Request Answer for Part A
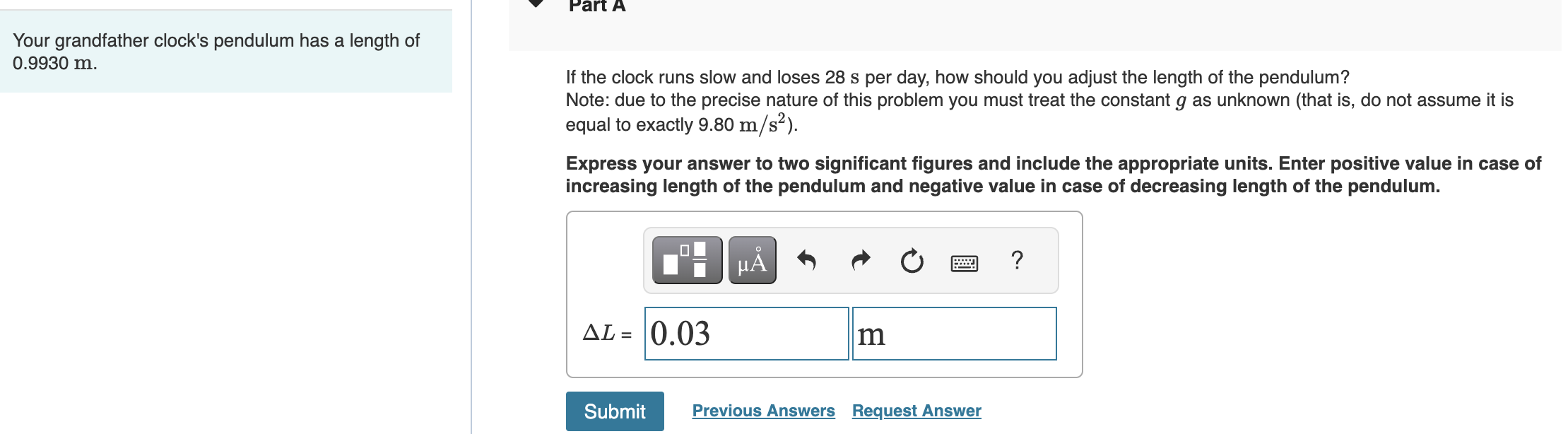Image resolution: width=1568 pixels, height=434 pixels. pos(916,411)
